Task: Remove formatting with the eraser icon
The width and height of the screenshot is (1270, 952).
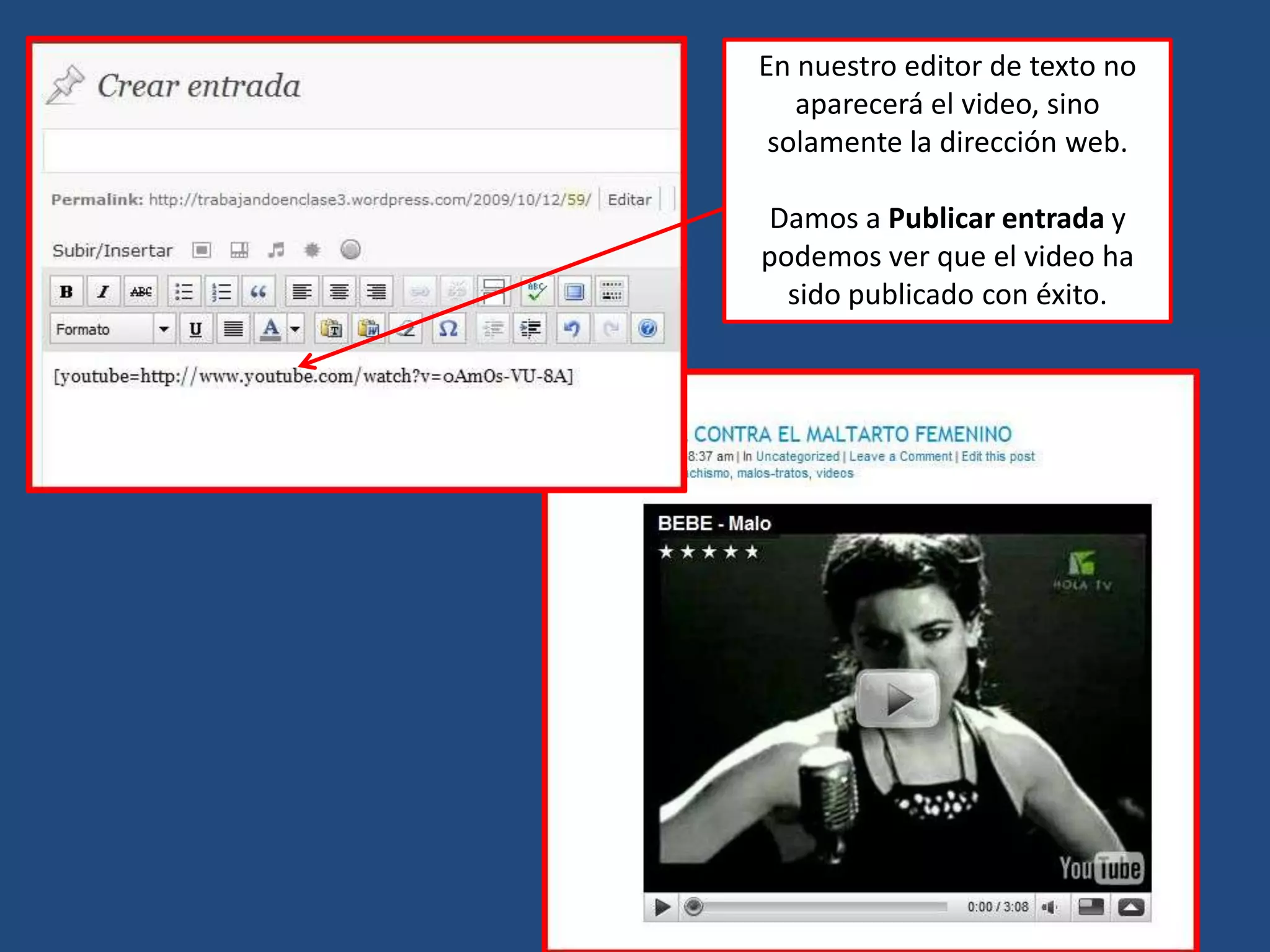Action: (x=406, y=328)
